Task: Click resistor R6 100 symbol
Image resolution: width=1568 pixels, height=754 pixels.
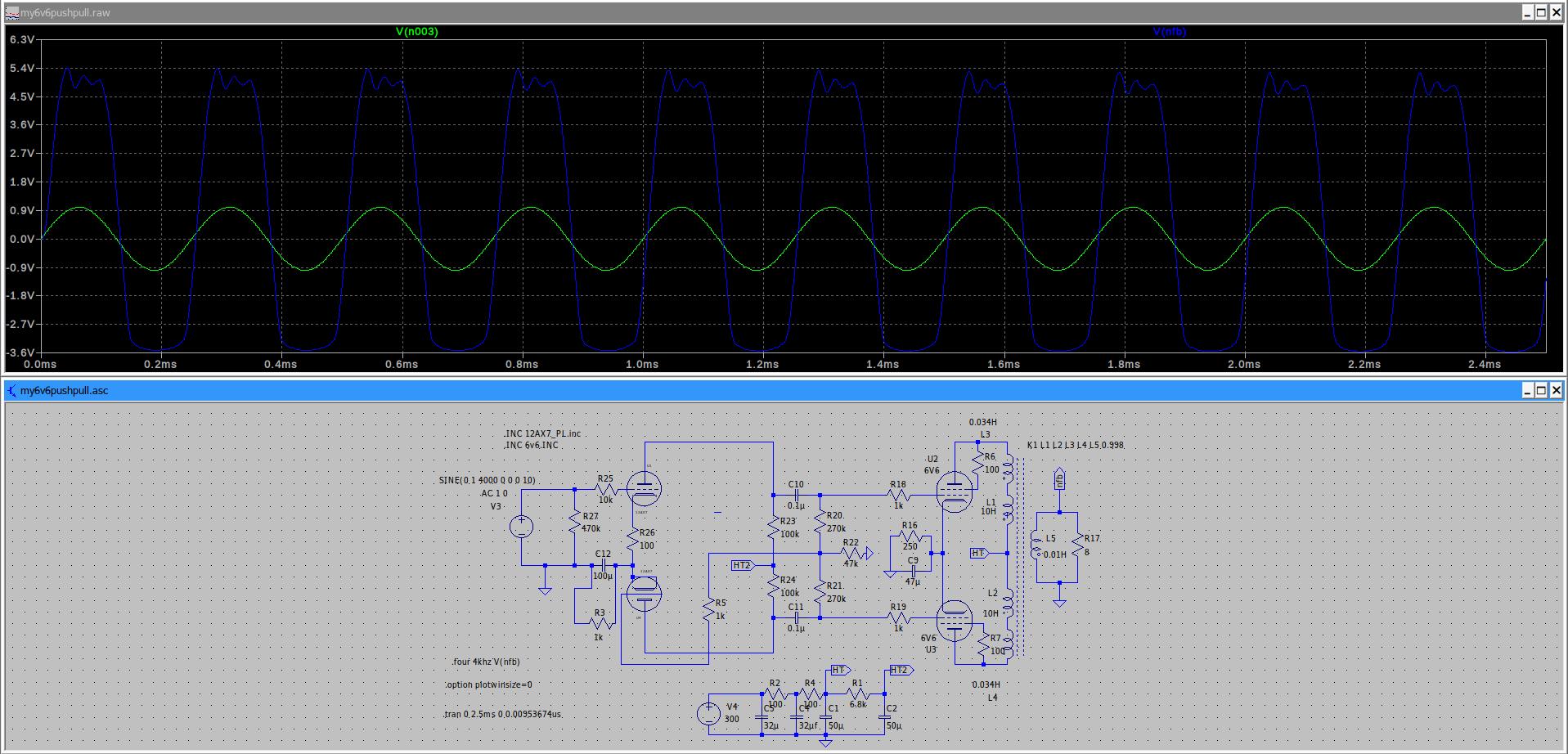Action: pyautogui.click(x=978, y=464)
